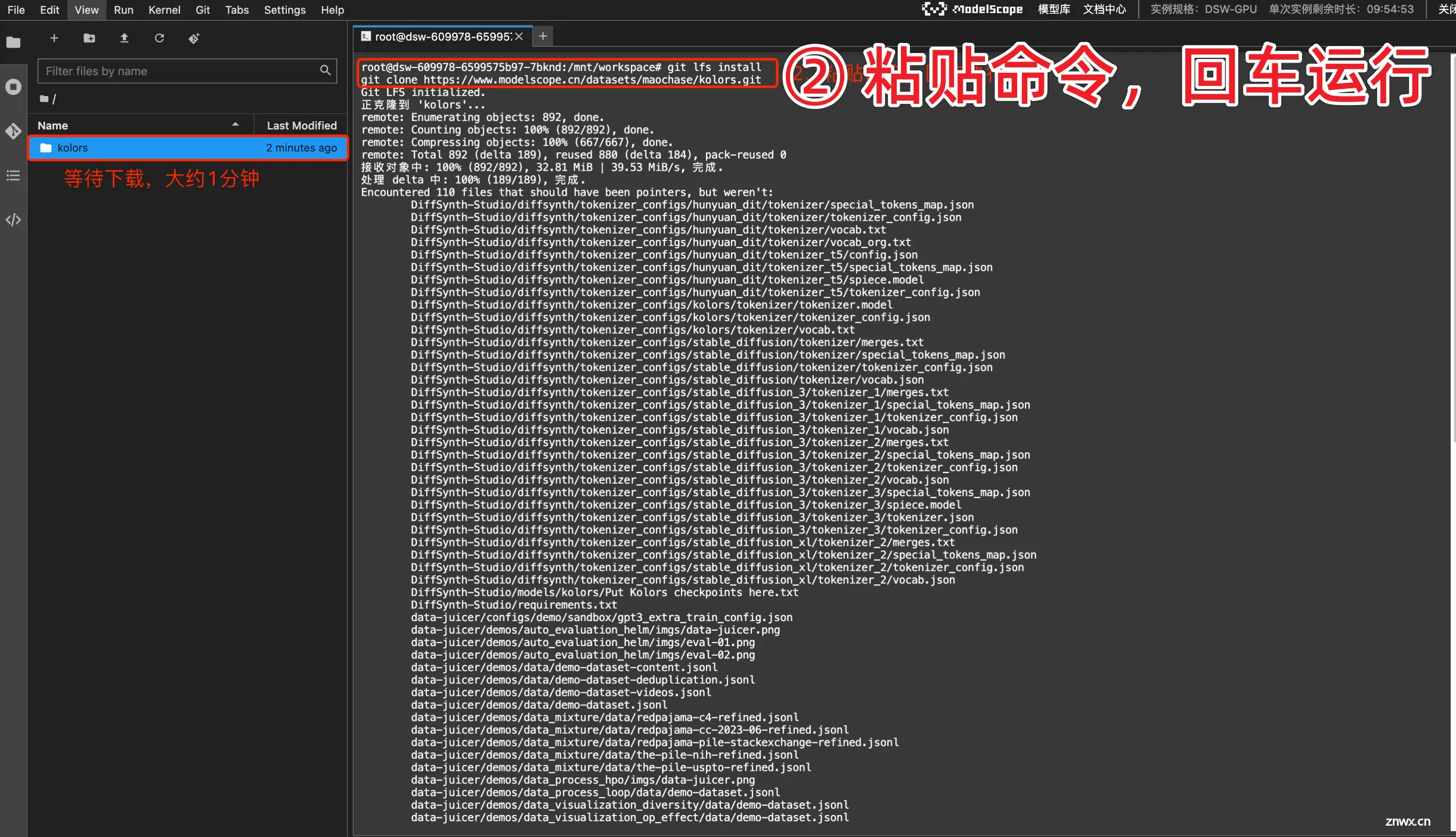Toggle the Settings menu option

pyautogui.click(x=283, y=10)
